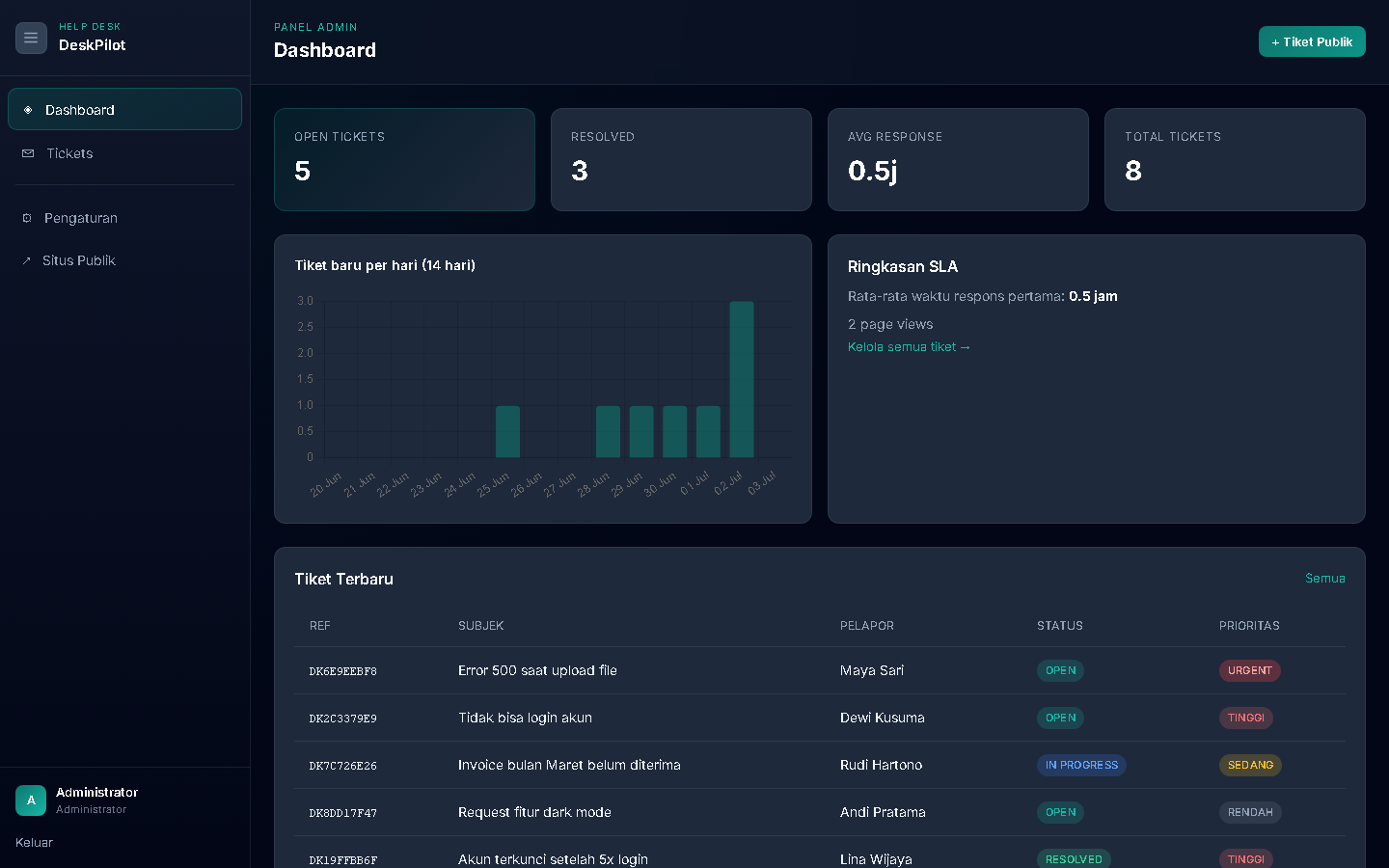Click the Tickets envelope icon
Viewport: 1389px width, 868px height.
[x=28, y=153]
